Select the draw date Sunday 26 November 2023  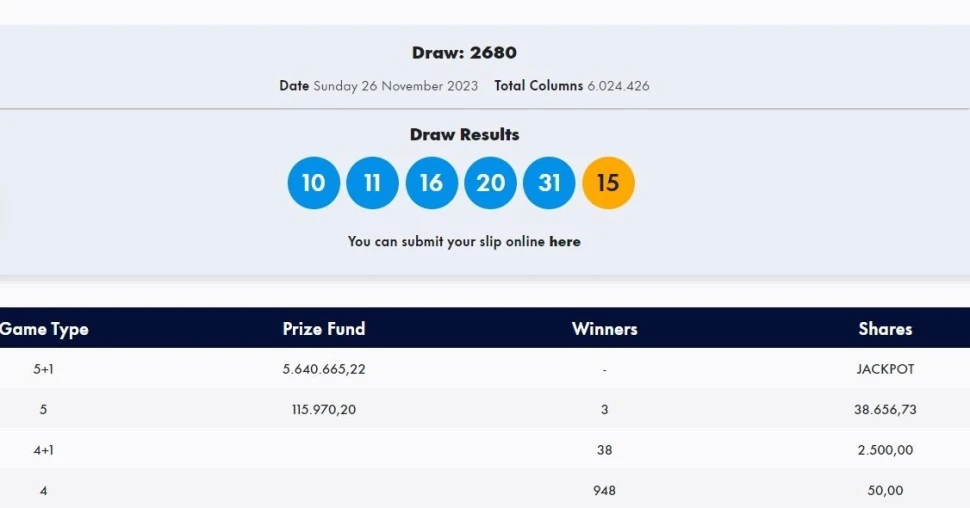(396, 86)
